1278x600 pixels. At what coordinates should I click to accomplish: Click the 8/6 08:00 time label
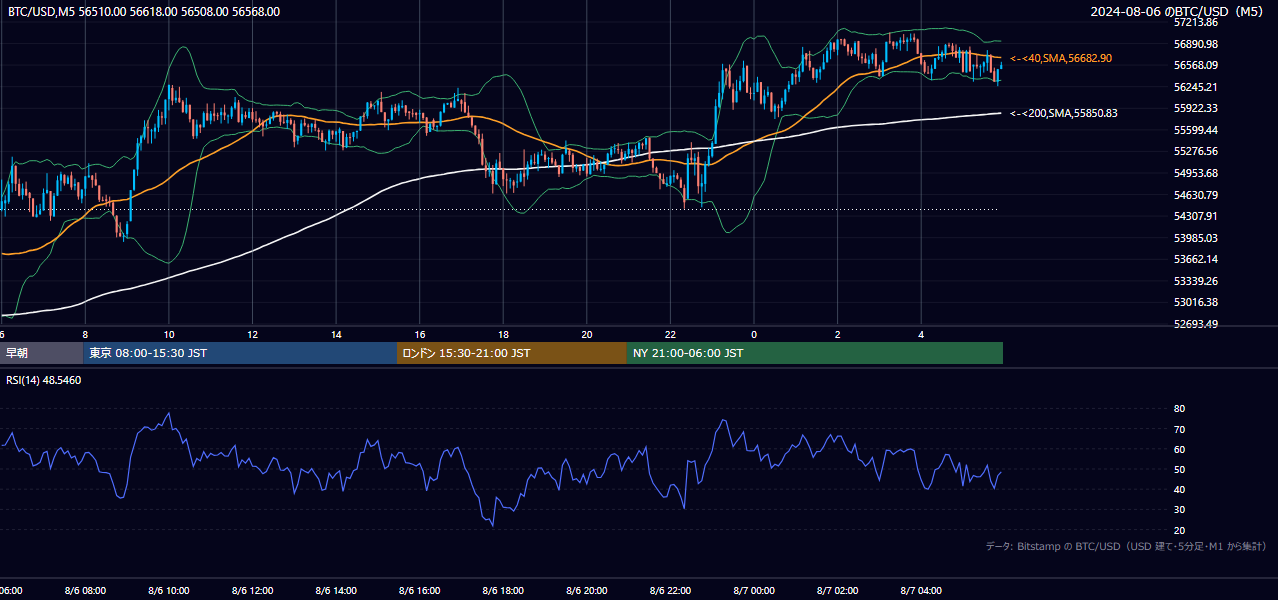85,591
